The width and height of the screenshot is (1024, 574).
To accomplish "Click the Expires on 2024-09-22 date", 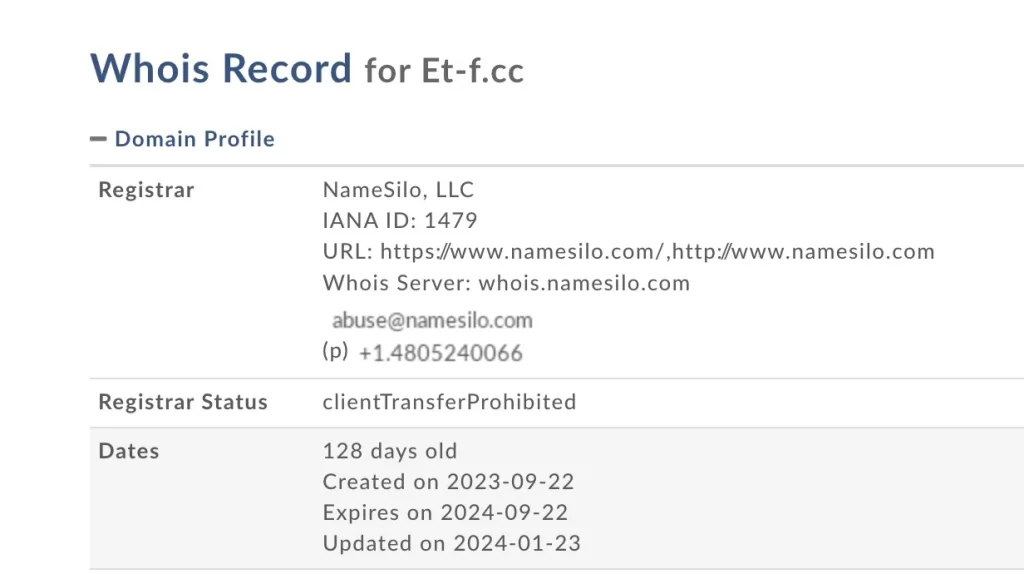I will tap(445, 513).
